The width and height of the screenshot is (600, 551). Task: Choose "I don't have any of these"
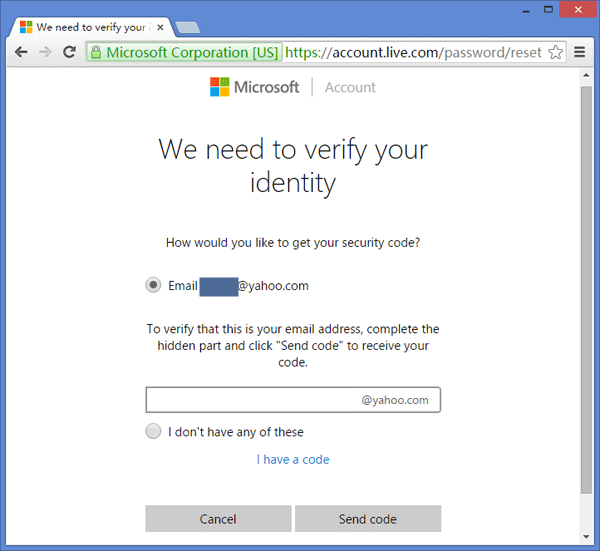pyautogui.click(x=153, y=432)
